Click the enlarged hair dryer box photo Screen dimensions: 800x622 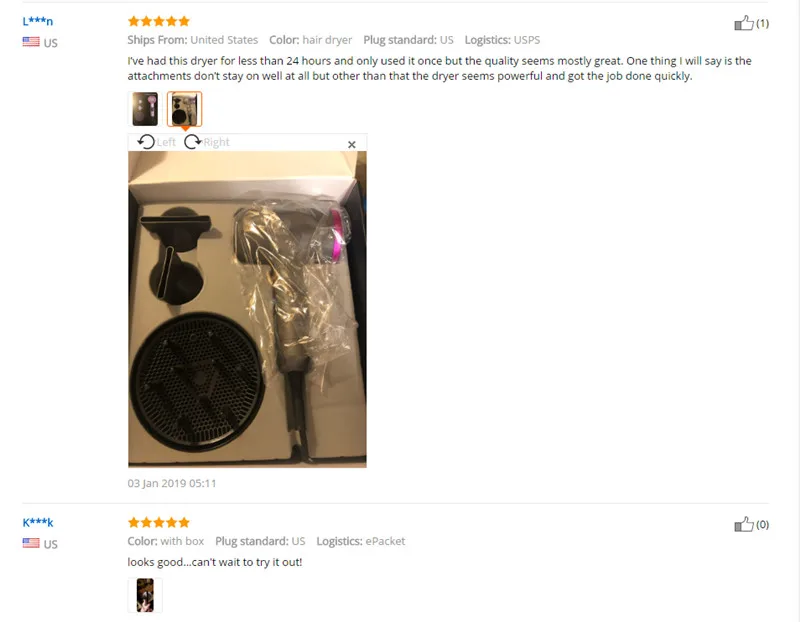coord(247,309)
